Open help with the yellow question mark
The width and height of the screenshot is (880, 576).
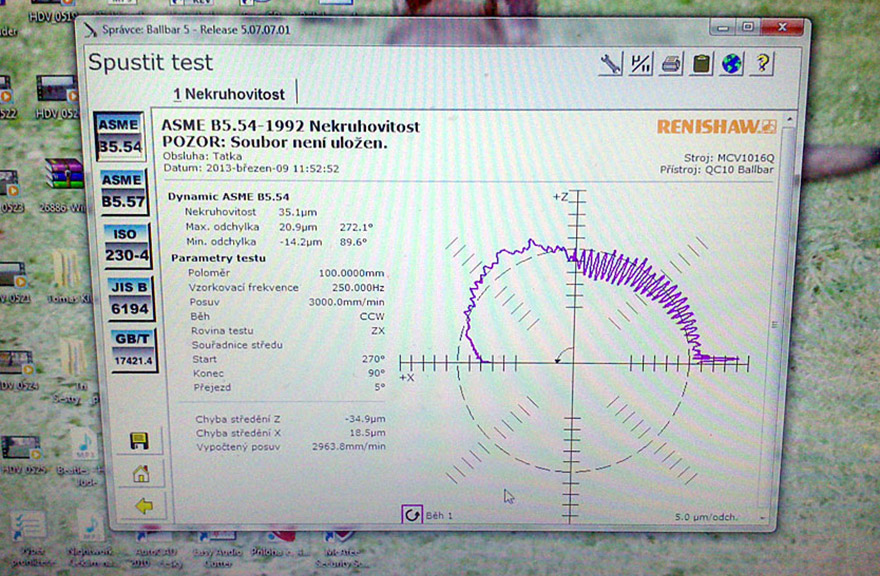(763, 63)
